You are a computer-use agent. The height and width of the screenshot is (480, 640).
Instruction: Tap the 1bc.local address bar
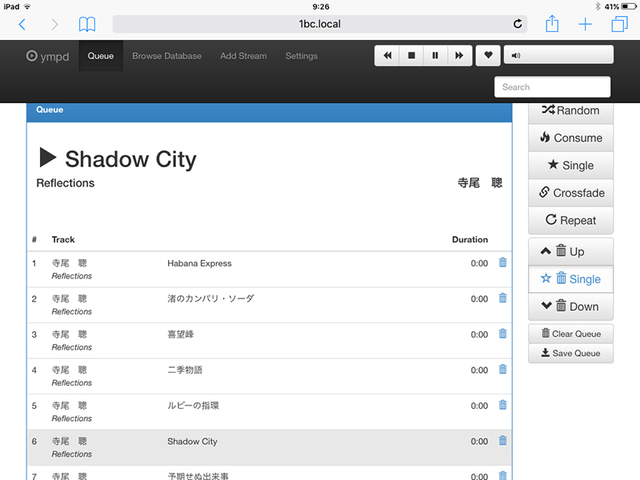(x=320, y=24)
